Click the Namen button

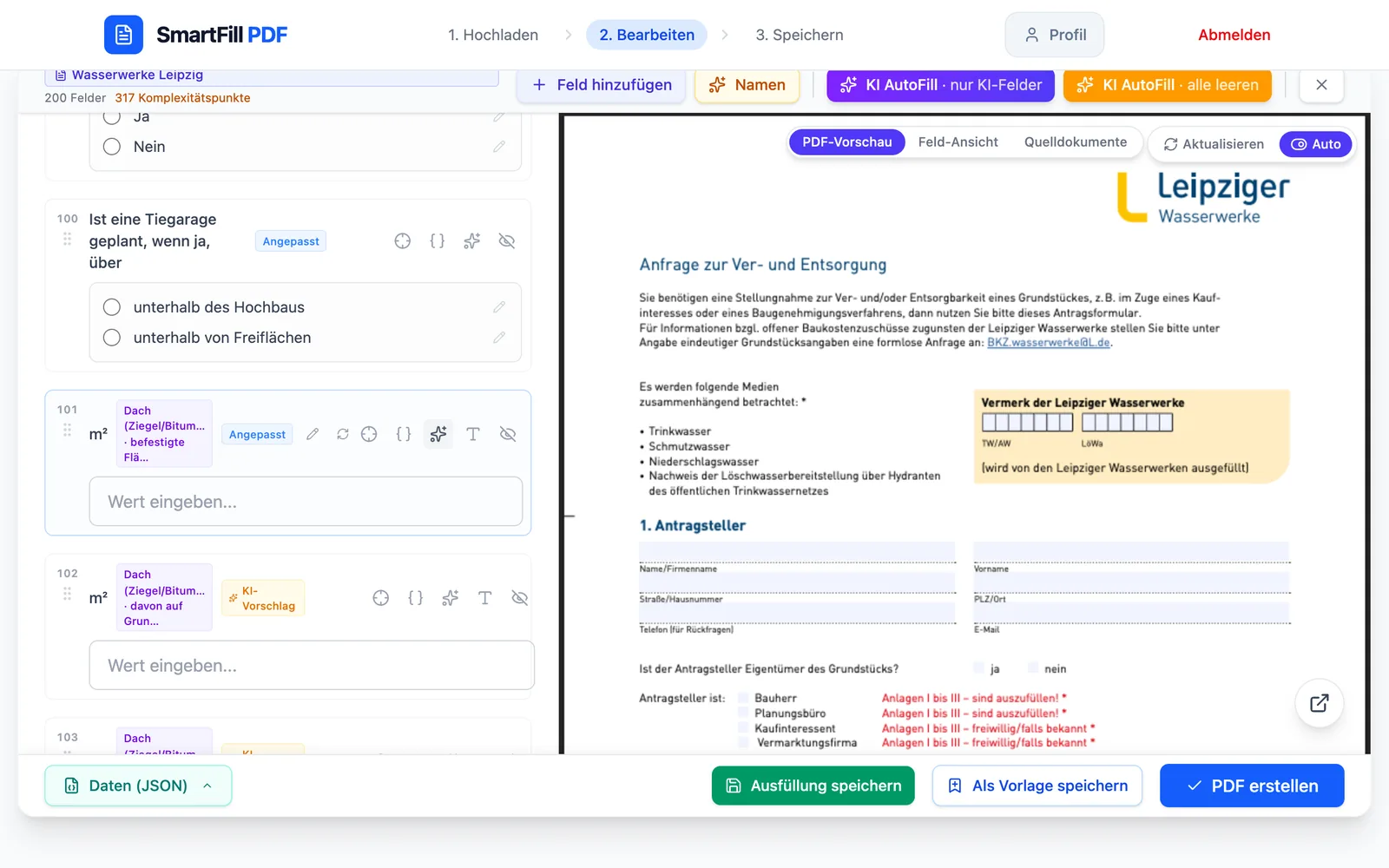[x=747, y=85]
